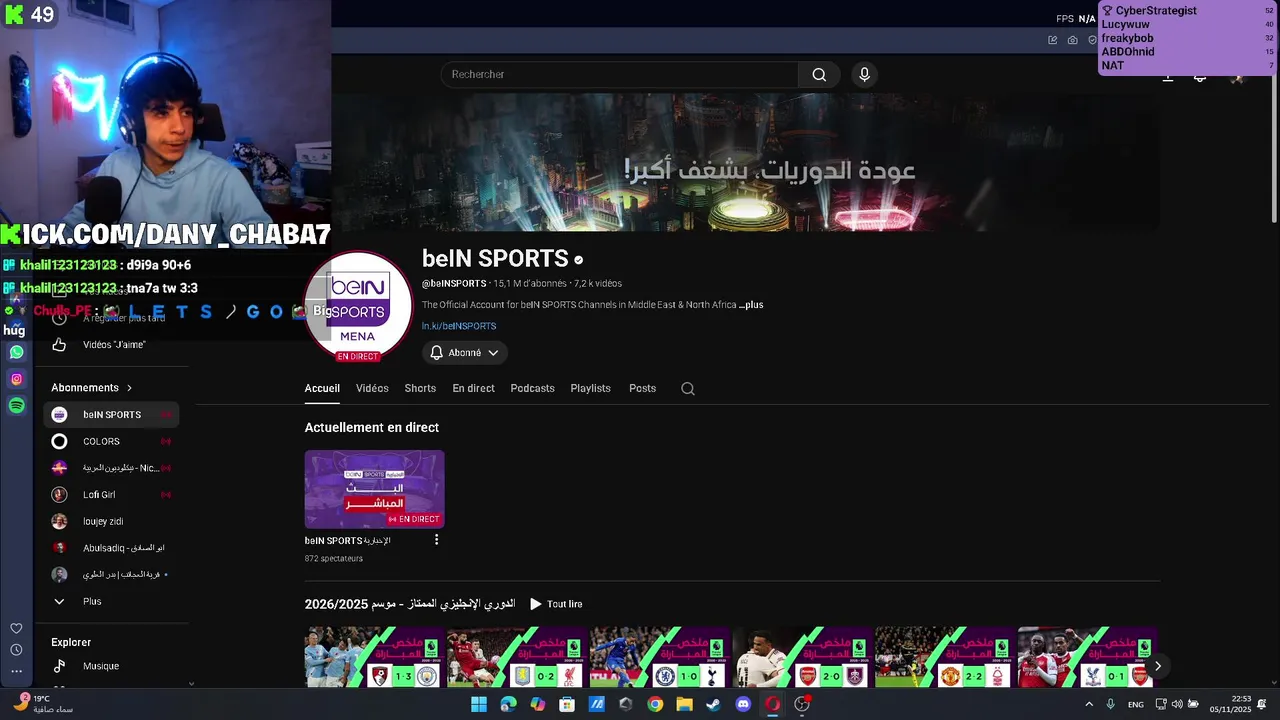Open the browser sidebar heart bookmarks icon

tap(16, 628)
